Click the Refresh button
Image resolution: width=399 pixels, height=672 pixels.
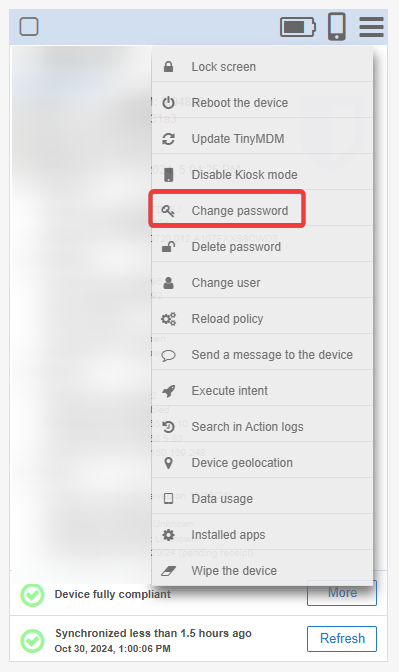tap(342, 639)
